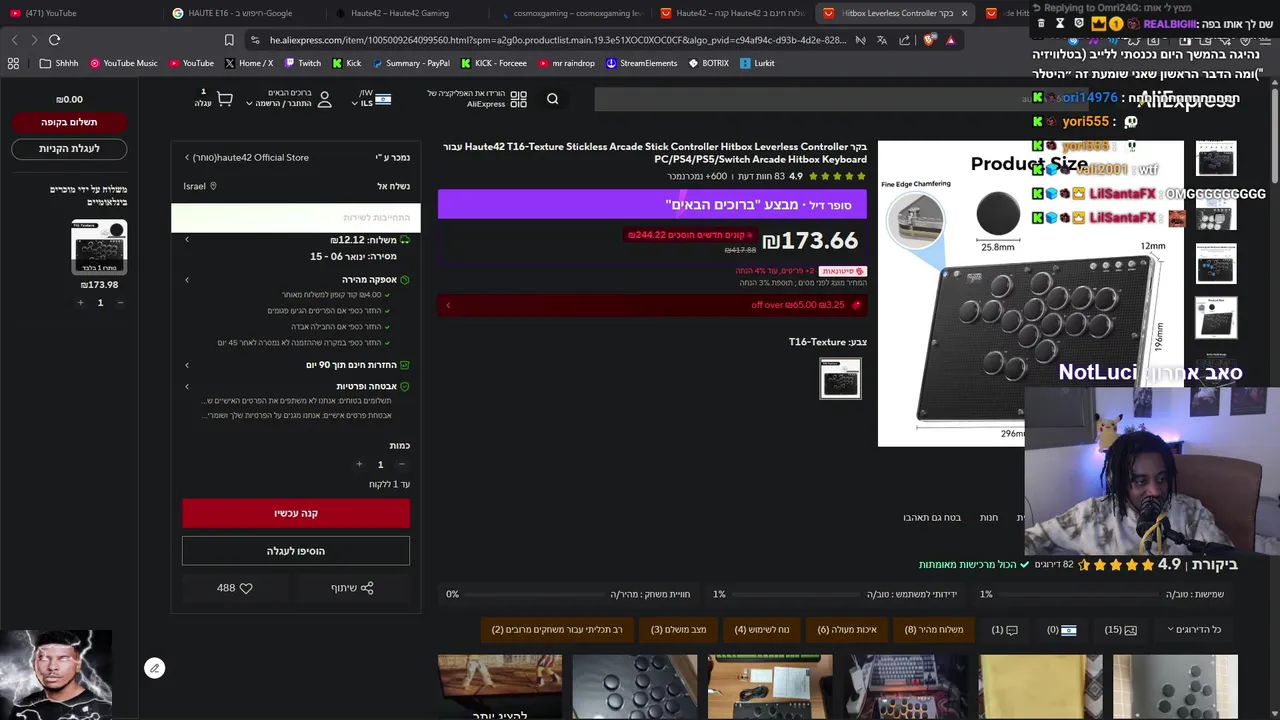Click the Add to Cart outlined button
The height and width of the screenshot is (720, 1280).
click(x=296, y=551)
